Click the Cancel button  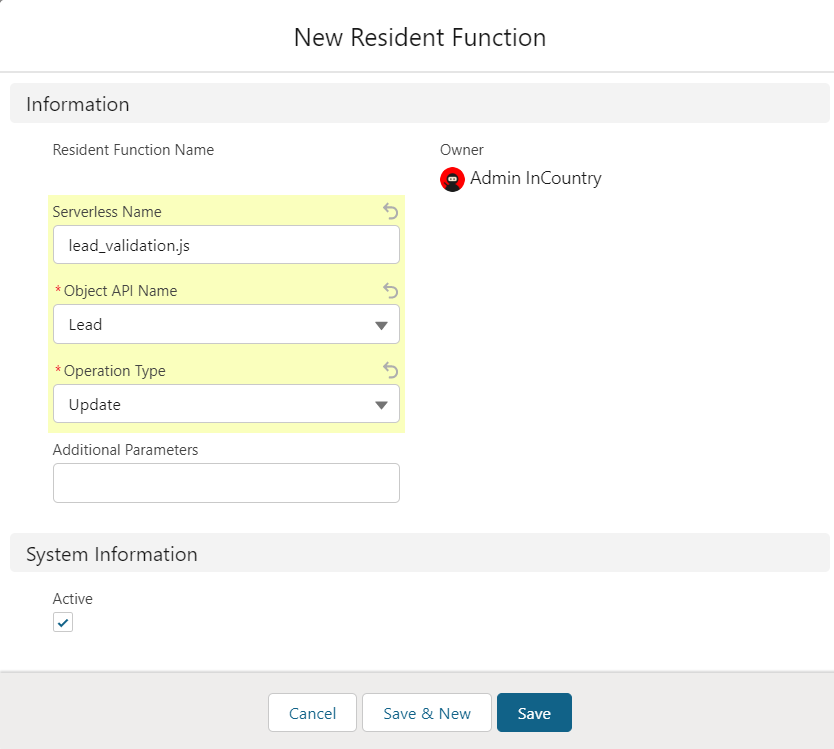coord(312,713)
